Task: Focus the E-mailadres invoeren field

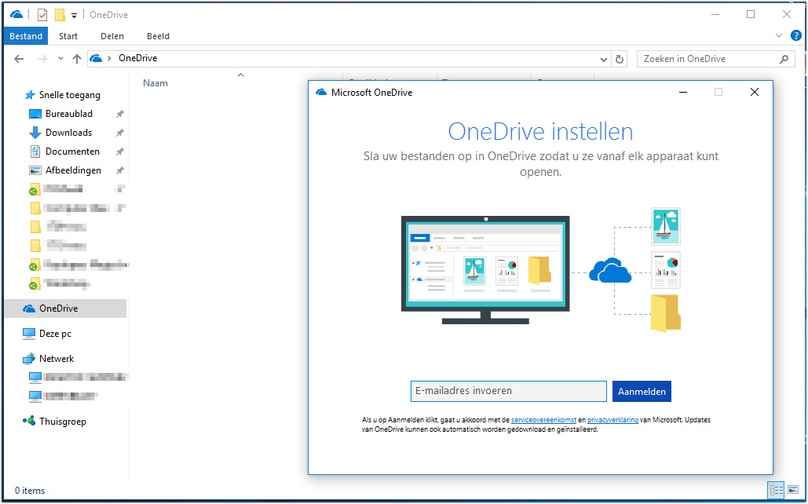Action: 509,391
